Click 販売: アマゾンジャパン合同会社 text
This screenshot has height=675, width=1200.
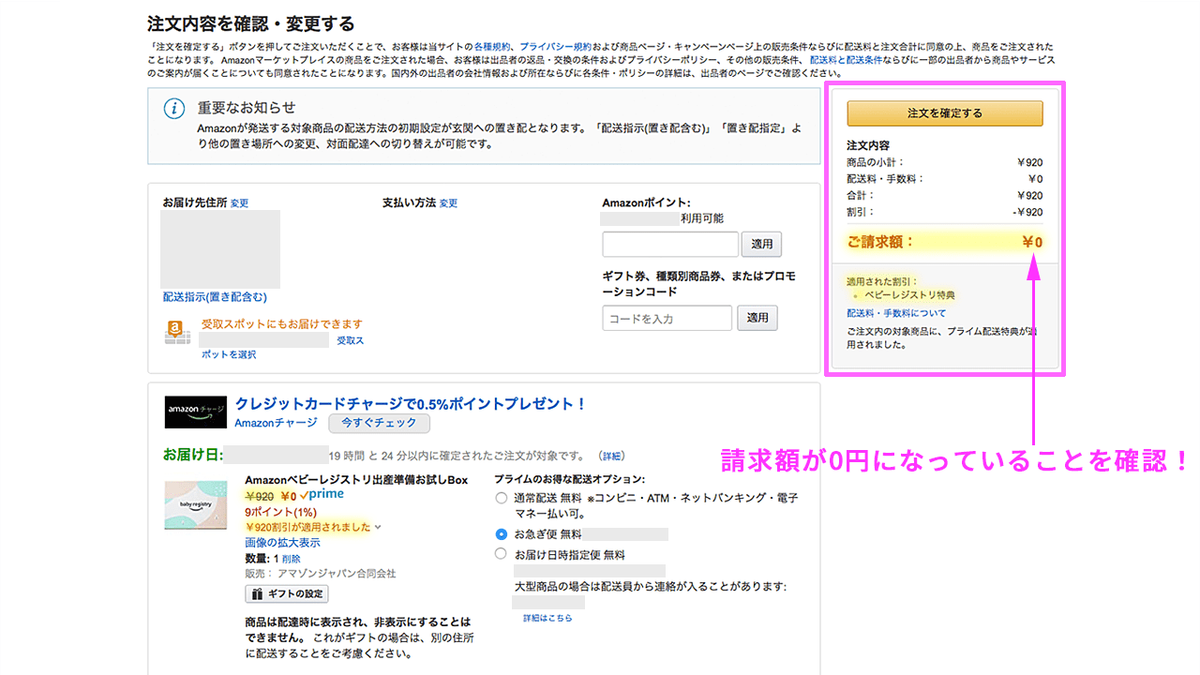321,574
